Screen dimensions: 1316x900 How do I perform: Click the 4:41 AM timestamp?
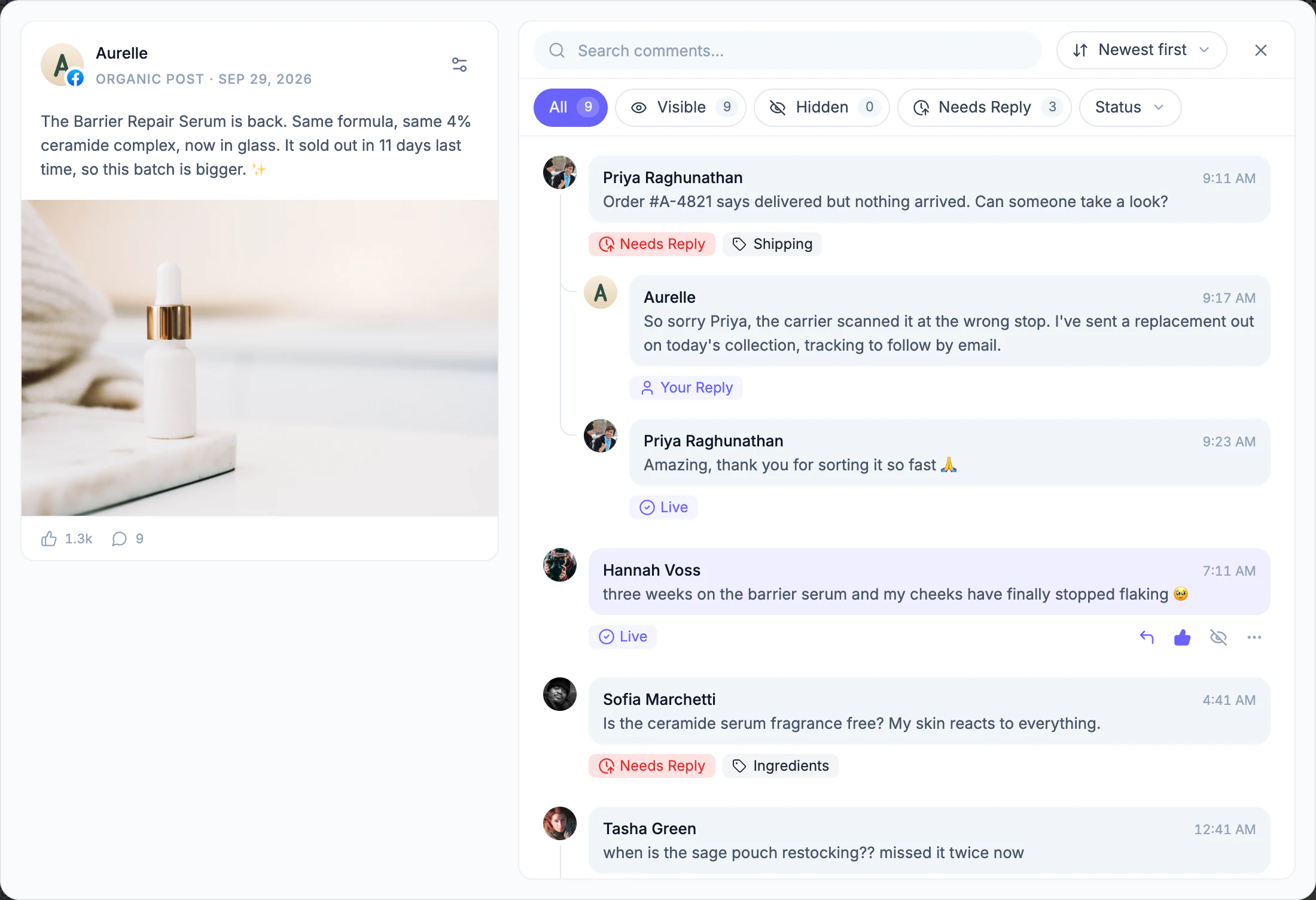pos(1229,700)
